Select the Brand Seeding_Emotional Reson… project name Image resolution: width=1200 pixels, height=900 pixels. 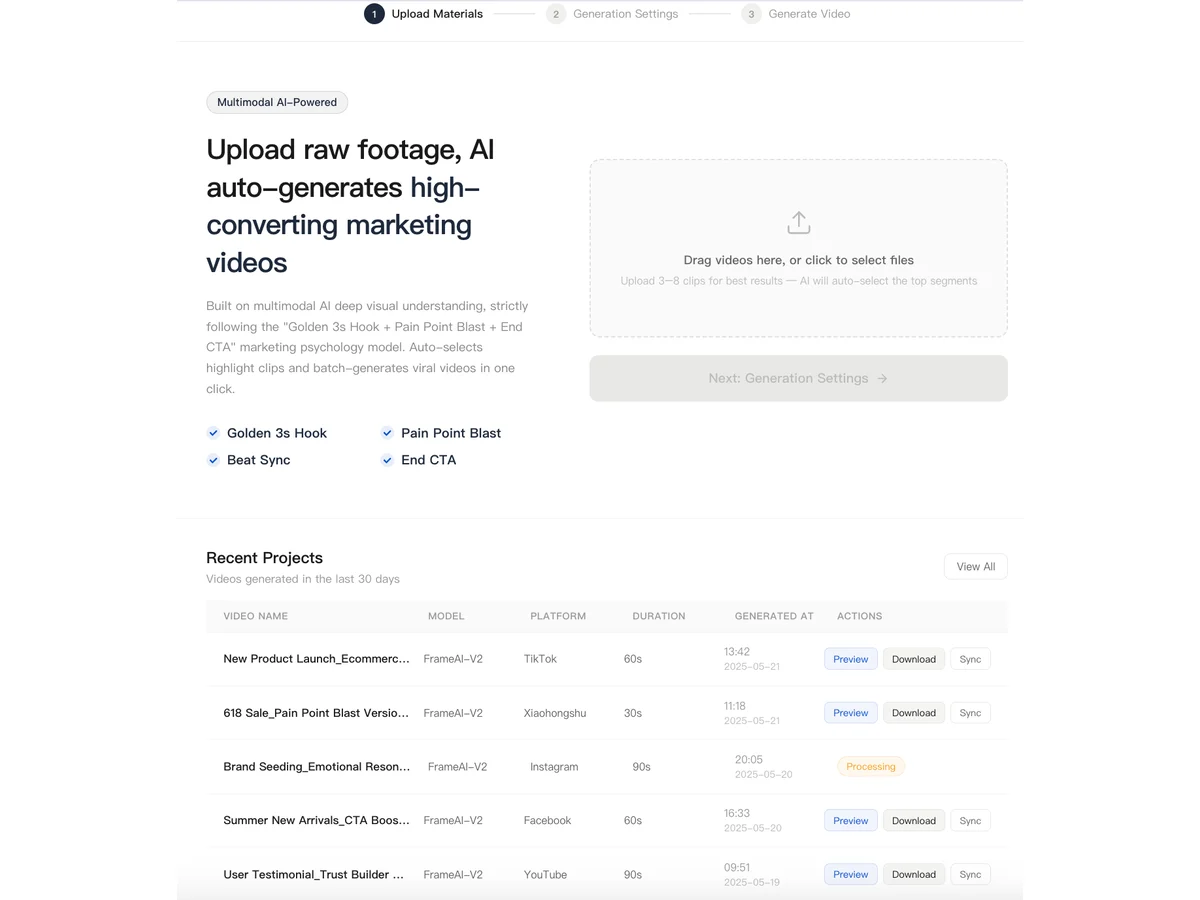pos(317,767)
